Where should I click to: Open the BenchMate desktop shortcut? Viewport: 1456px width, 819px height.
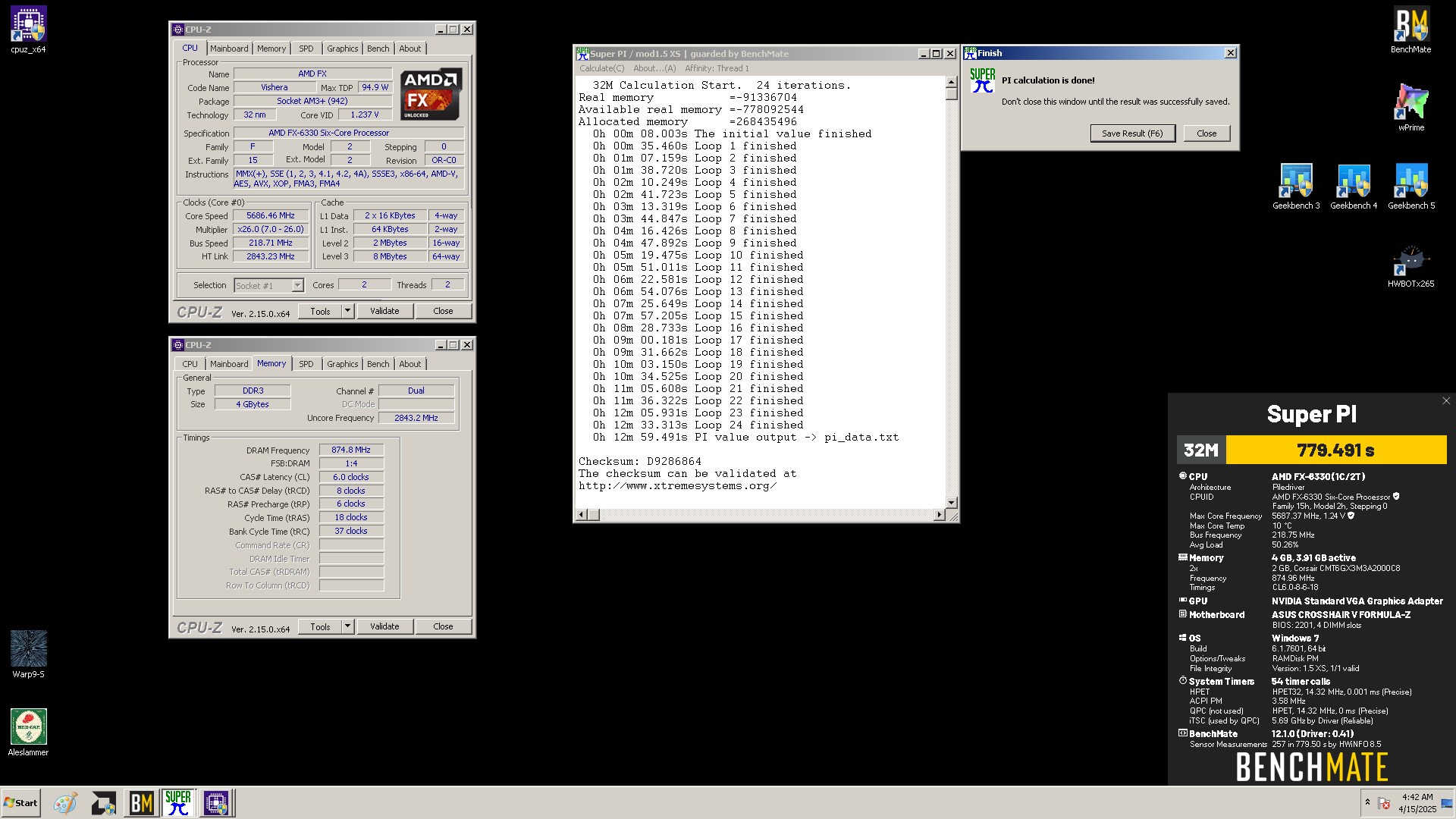coord(1410,30)
